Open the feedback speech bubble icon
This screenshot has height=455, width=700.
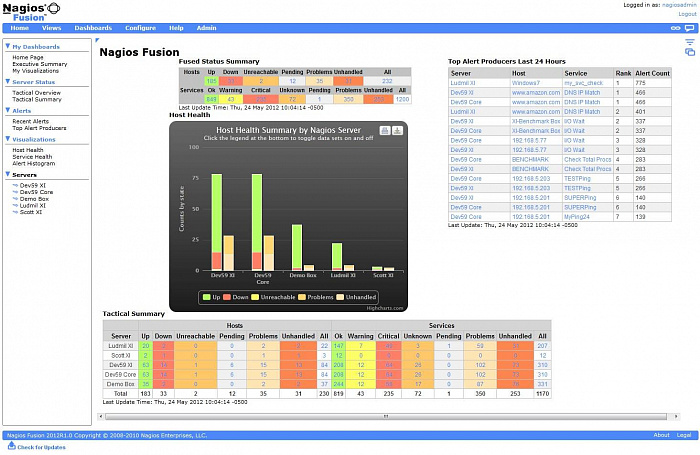click(x=690, y=28)
